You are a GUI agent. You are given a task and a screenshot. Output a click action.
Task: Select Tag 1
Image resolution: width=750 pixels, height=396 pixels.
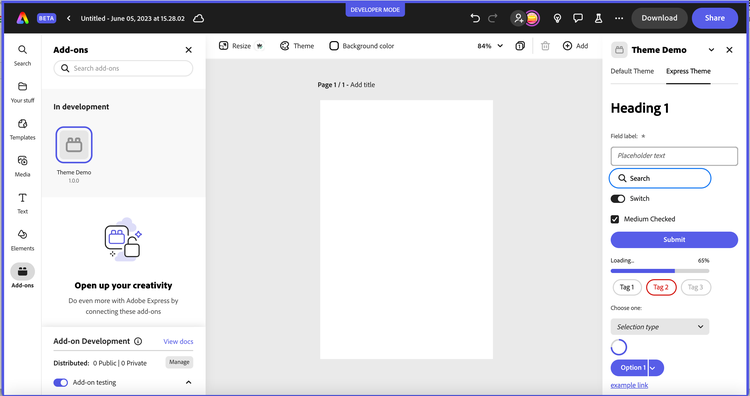(x=627, y=287)
